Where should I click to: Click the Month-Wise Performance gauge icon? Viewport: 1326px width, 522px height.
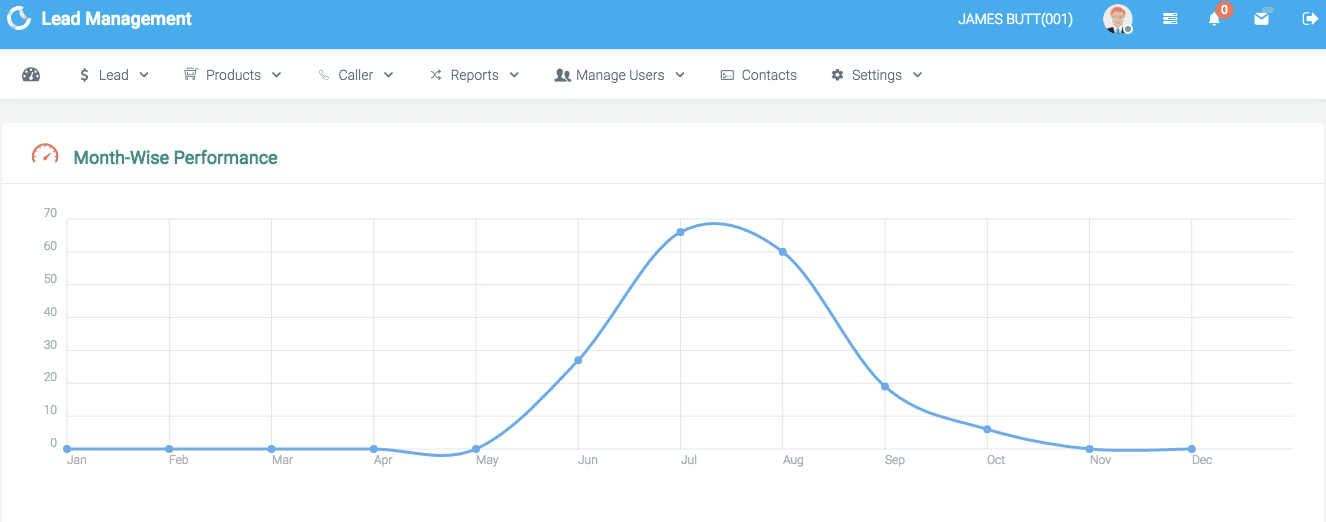[x=45, y=155]
